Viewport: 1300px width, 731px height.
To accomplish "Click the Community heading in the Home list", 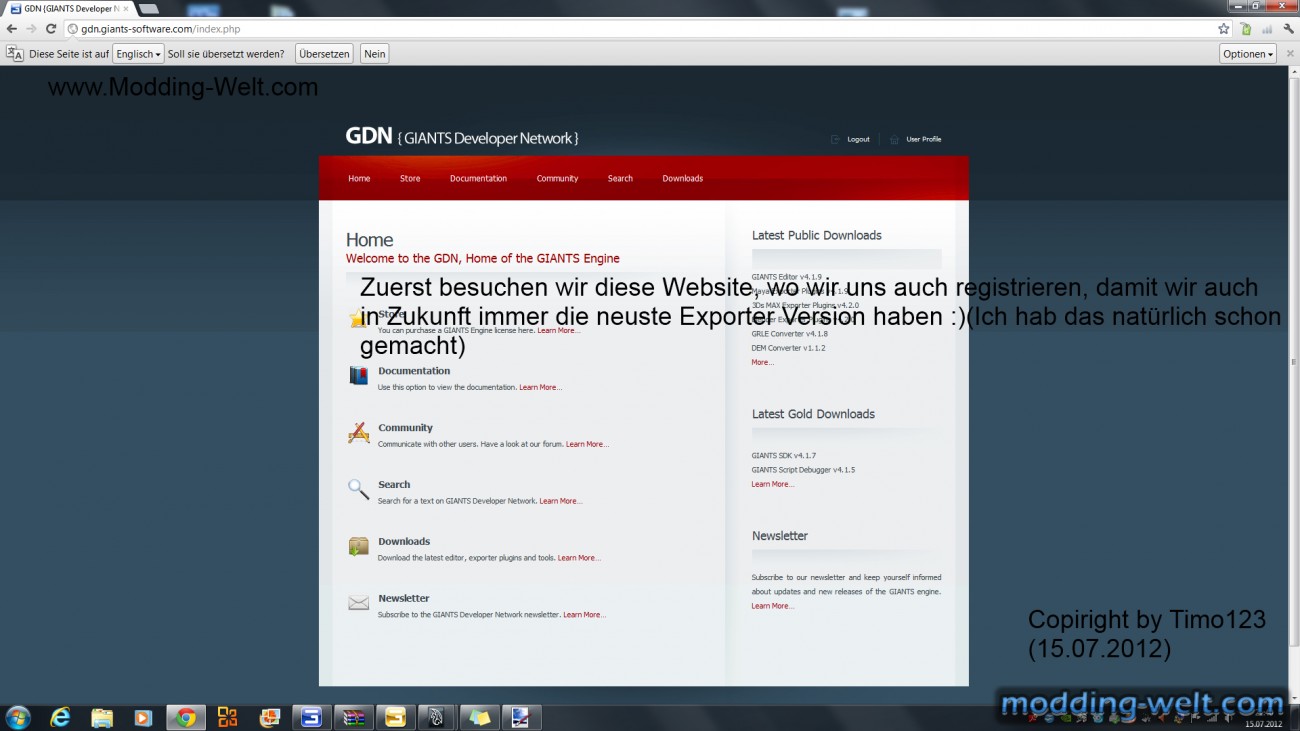I will click(405, 428).
